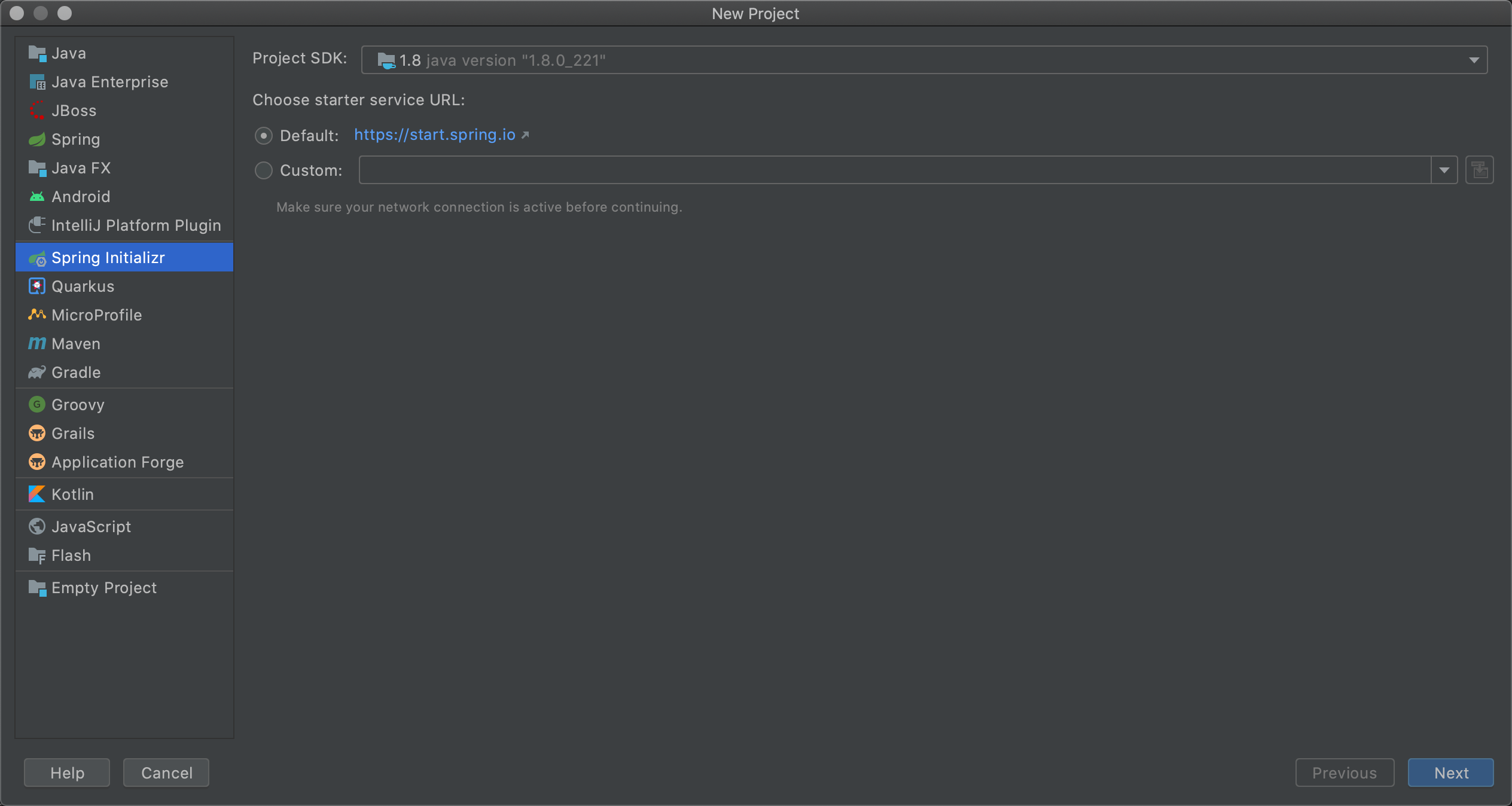Viewport: 1512px width, 806px height.
Task: Select the Java project type icon
Action: click(37, 53)
